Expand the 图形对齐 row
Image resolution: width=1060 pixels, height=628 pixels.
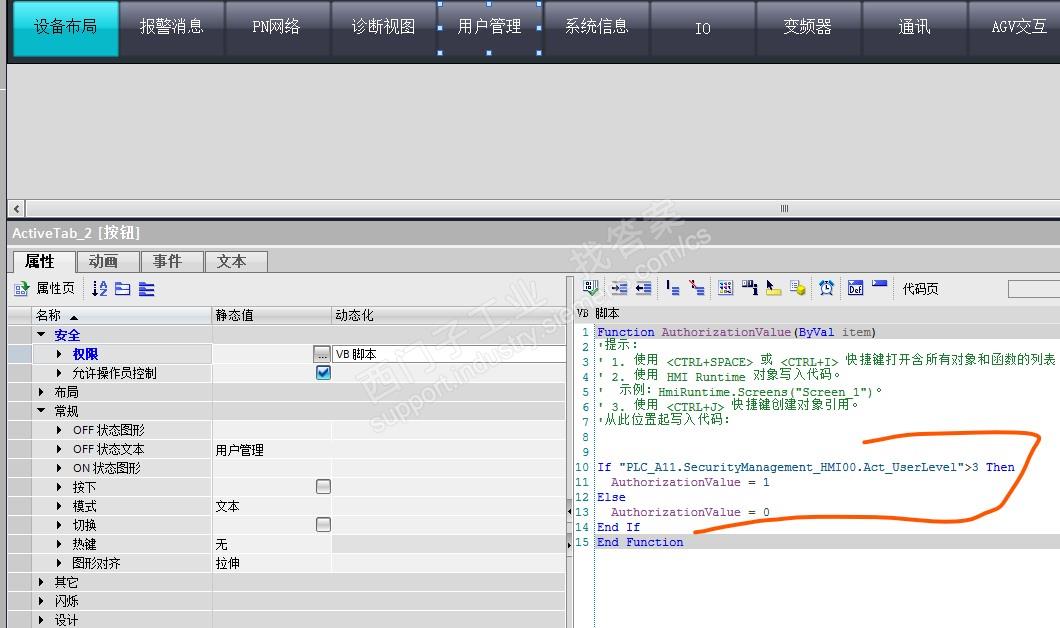[x=59, y=562]
